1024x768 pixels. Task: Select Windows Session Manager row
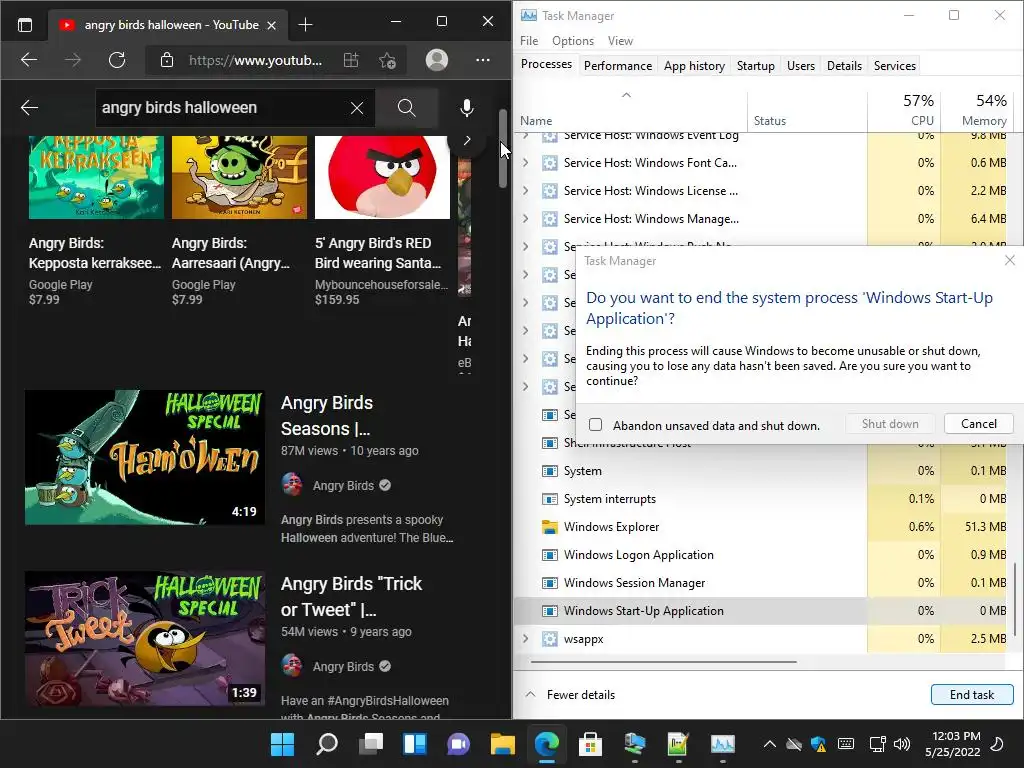click(761, 583)
